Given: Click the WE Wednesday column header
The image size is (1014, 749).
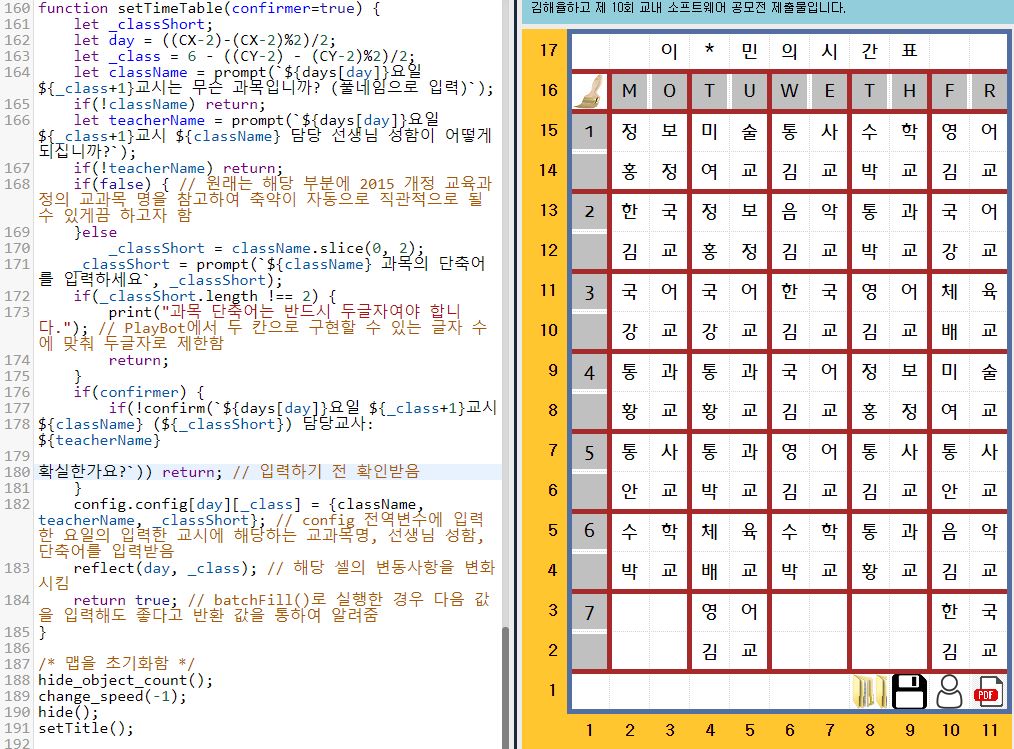Looking at the screenshot, I should pos(809,91).
